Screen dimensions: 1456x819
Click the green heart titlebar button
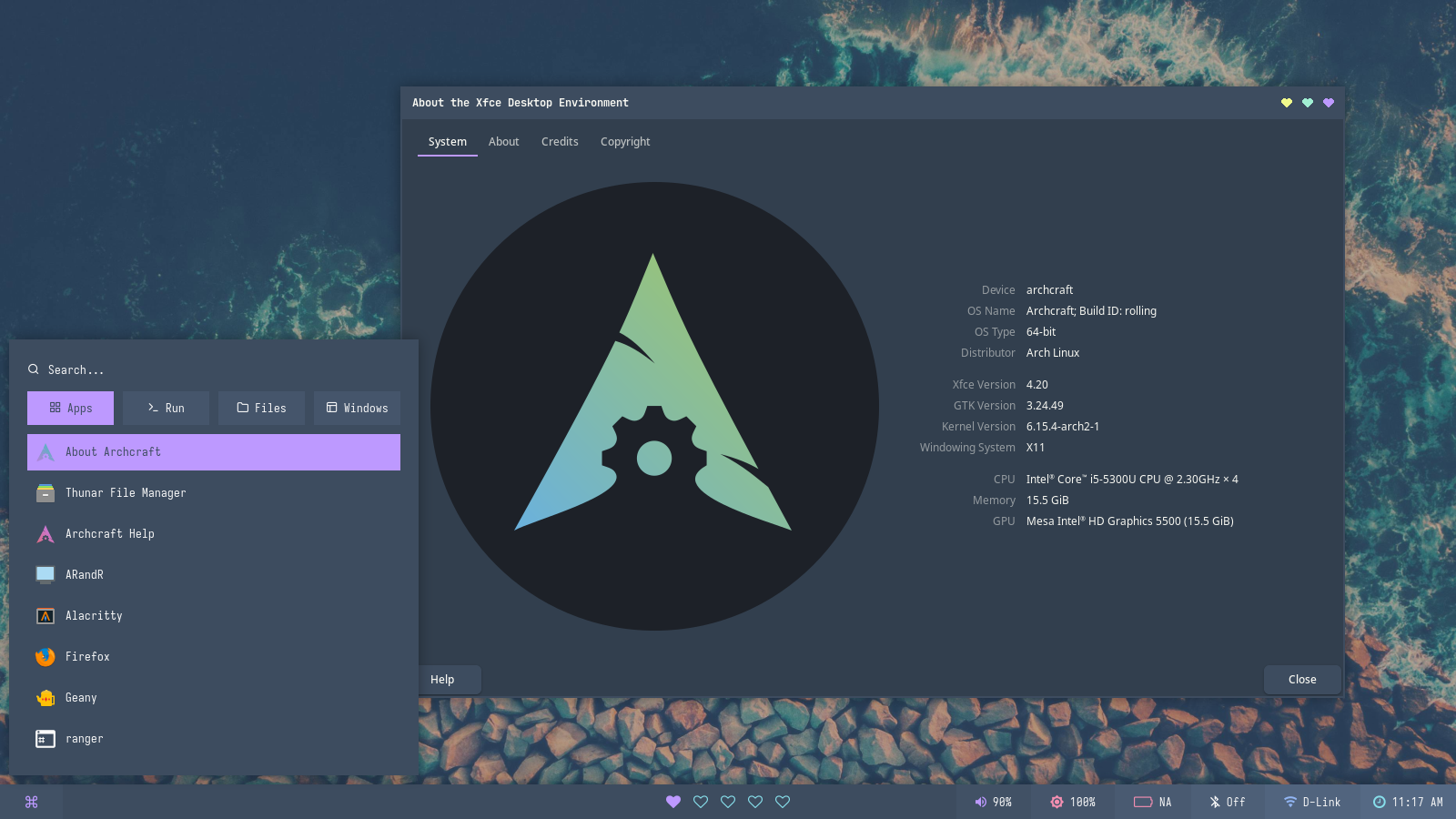coord(1308,103)
